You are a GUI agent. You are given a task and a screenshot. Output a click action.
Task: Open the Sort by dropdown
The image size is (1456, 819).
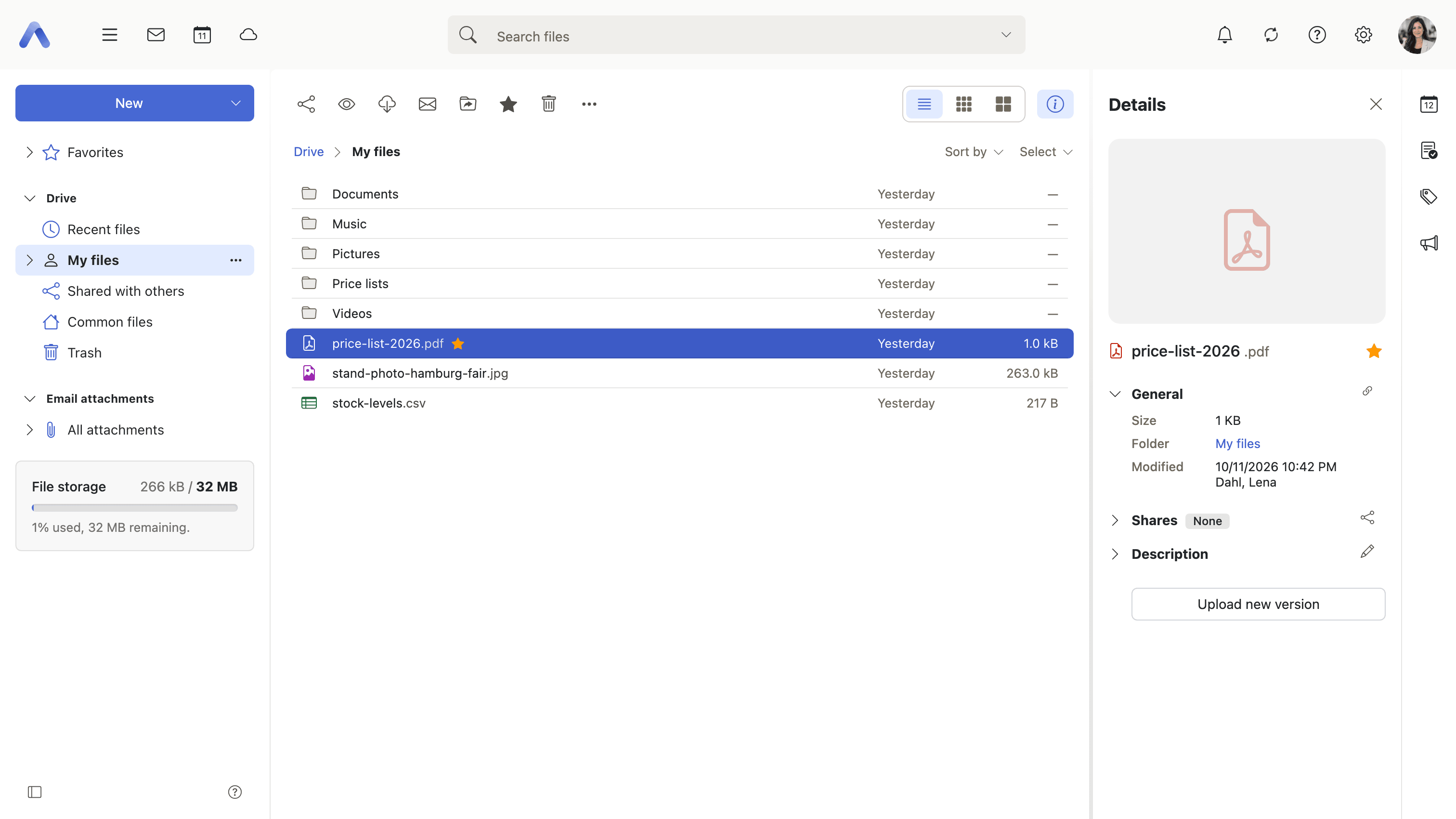click(x=973, y=152)
